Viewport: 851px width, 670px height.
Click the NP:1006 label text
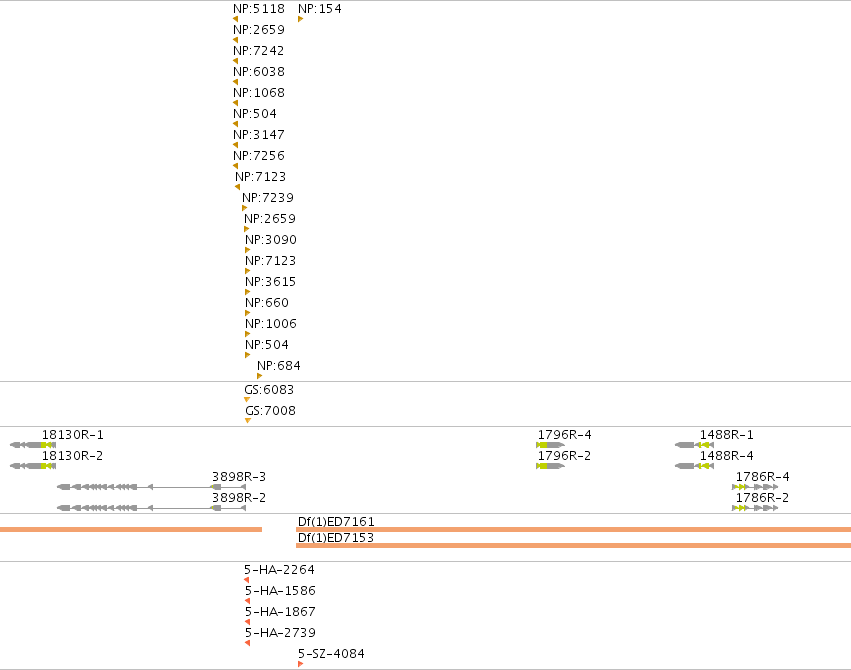point(271,324)
